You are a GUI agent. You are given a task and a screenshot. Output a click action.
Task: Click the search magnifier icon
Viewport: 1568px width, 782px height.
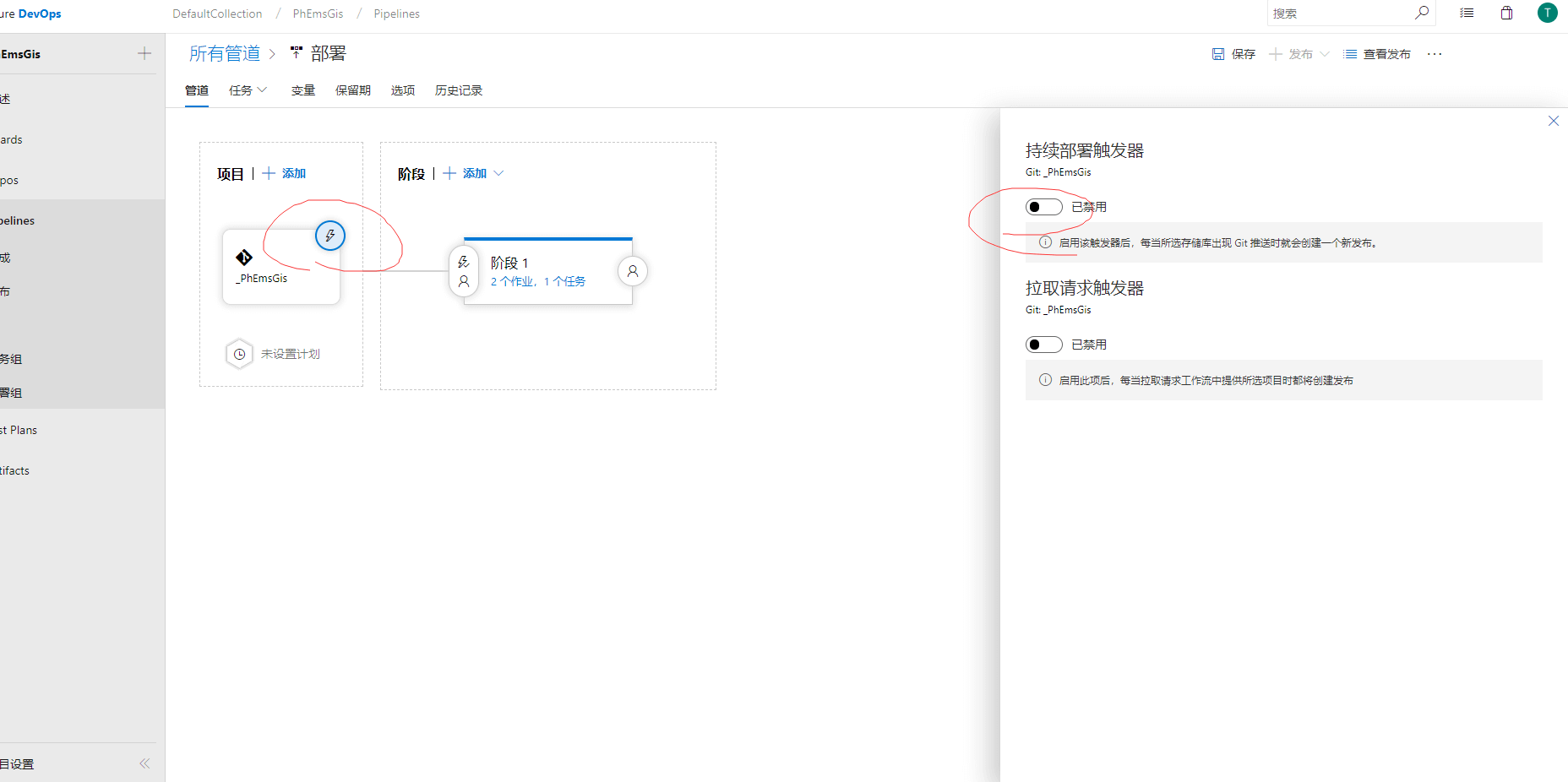[x=1422, y=13]
